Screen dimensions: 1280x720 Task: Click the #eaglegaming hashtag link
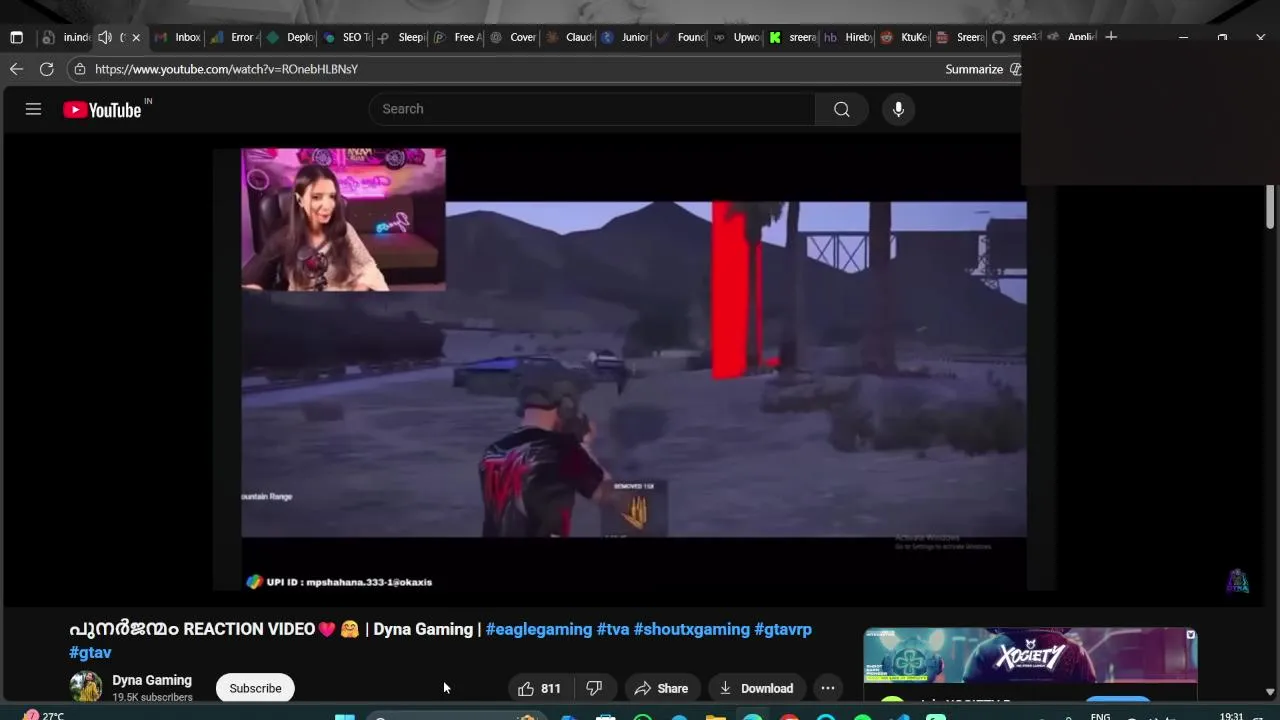[539, 629]
